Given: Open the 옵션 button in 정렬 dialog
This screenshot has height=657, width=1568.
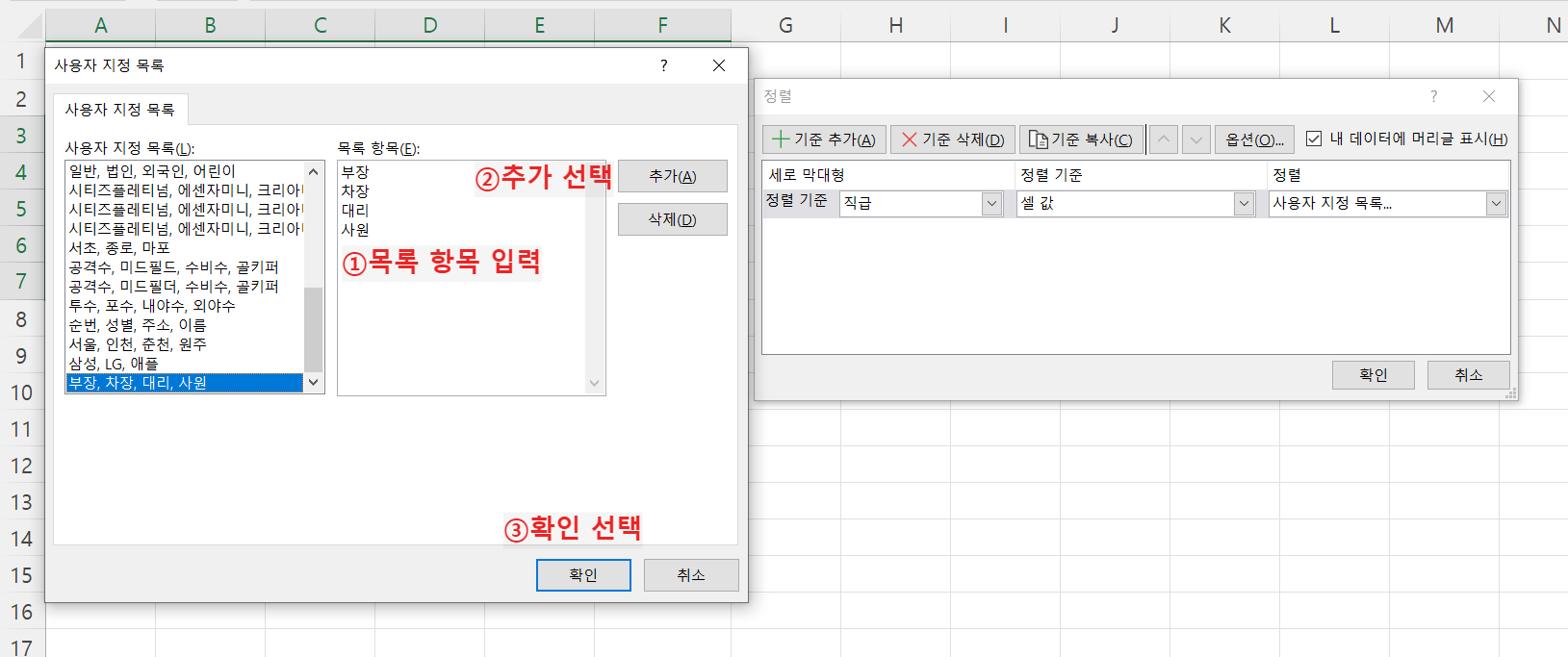Looking at the screenshot, I should point(1254,139).
